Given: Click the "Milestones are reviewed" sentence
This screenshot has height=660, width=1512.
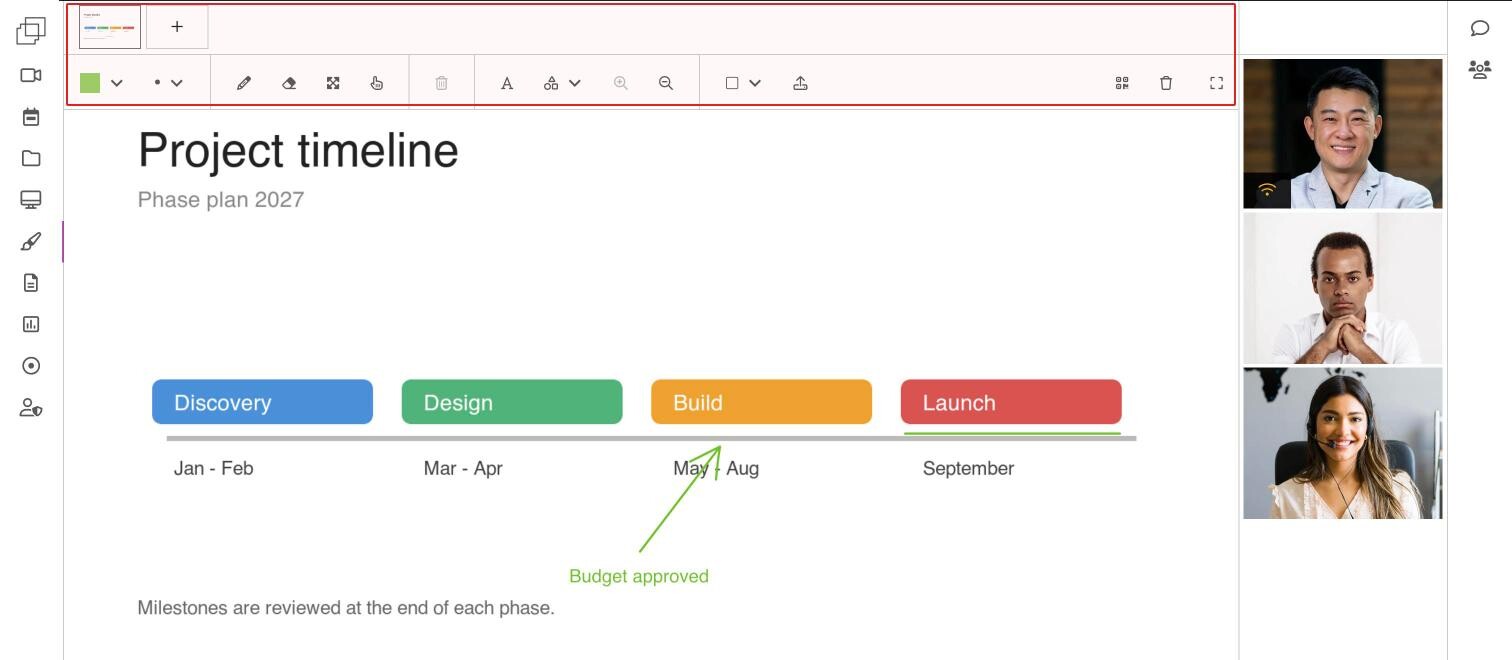Looking at the screenshot, I should [346, 608].
